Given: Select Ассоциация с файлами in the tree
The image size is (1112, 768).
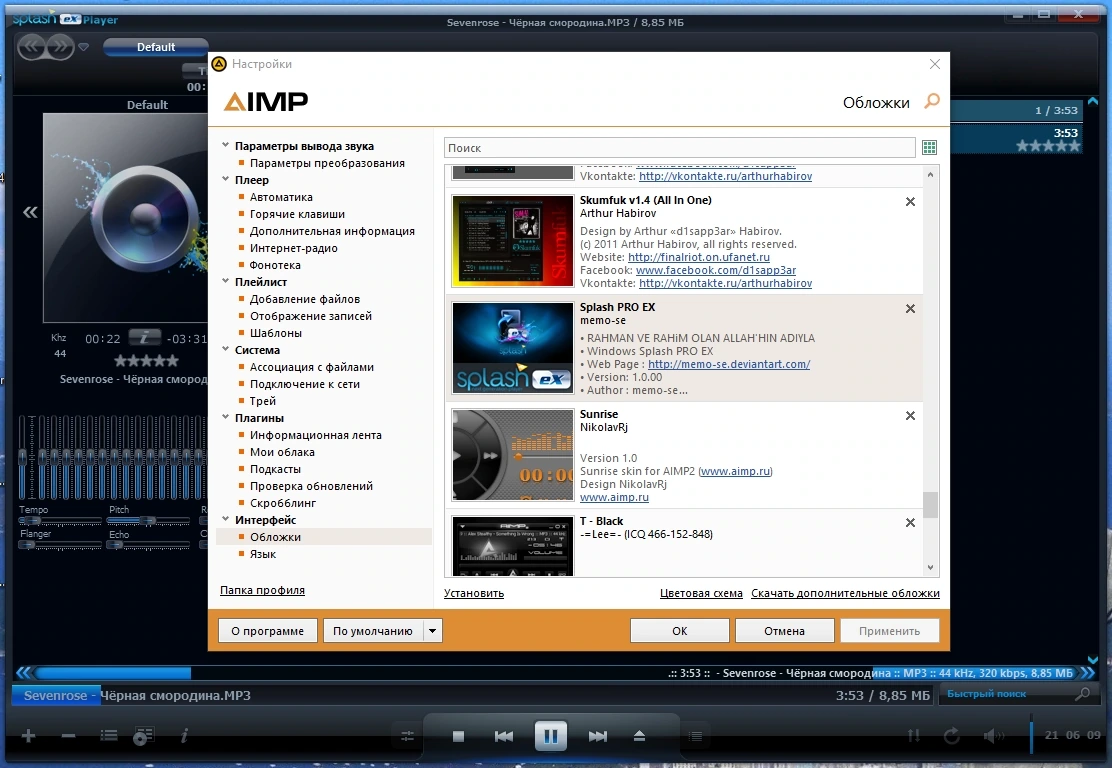Looking at the screenshot, I should pyautogui.click(x=311, y=367).
